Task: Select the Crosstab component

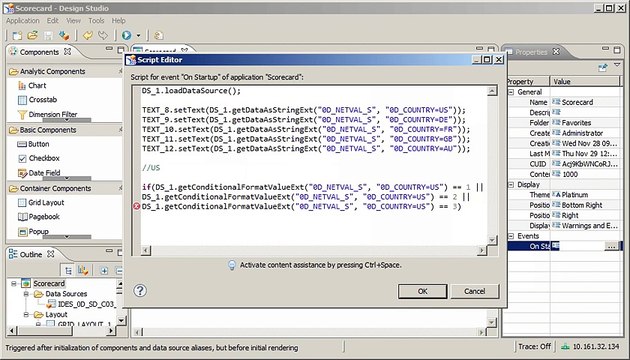Action: pyautogui.click(x=37, y=100)
